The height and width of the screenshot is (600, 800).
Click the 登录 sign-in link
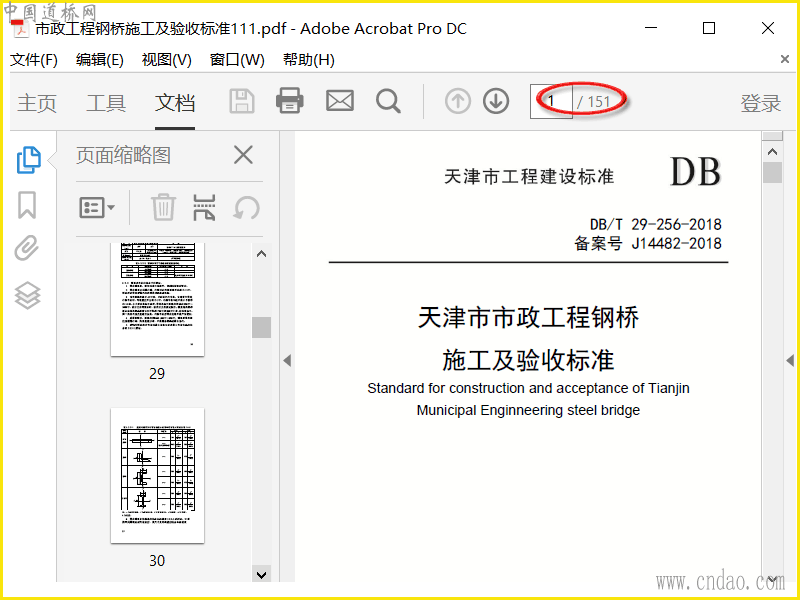coord(760,103)
